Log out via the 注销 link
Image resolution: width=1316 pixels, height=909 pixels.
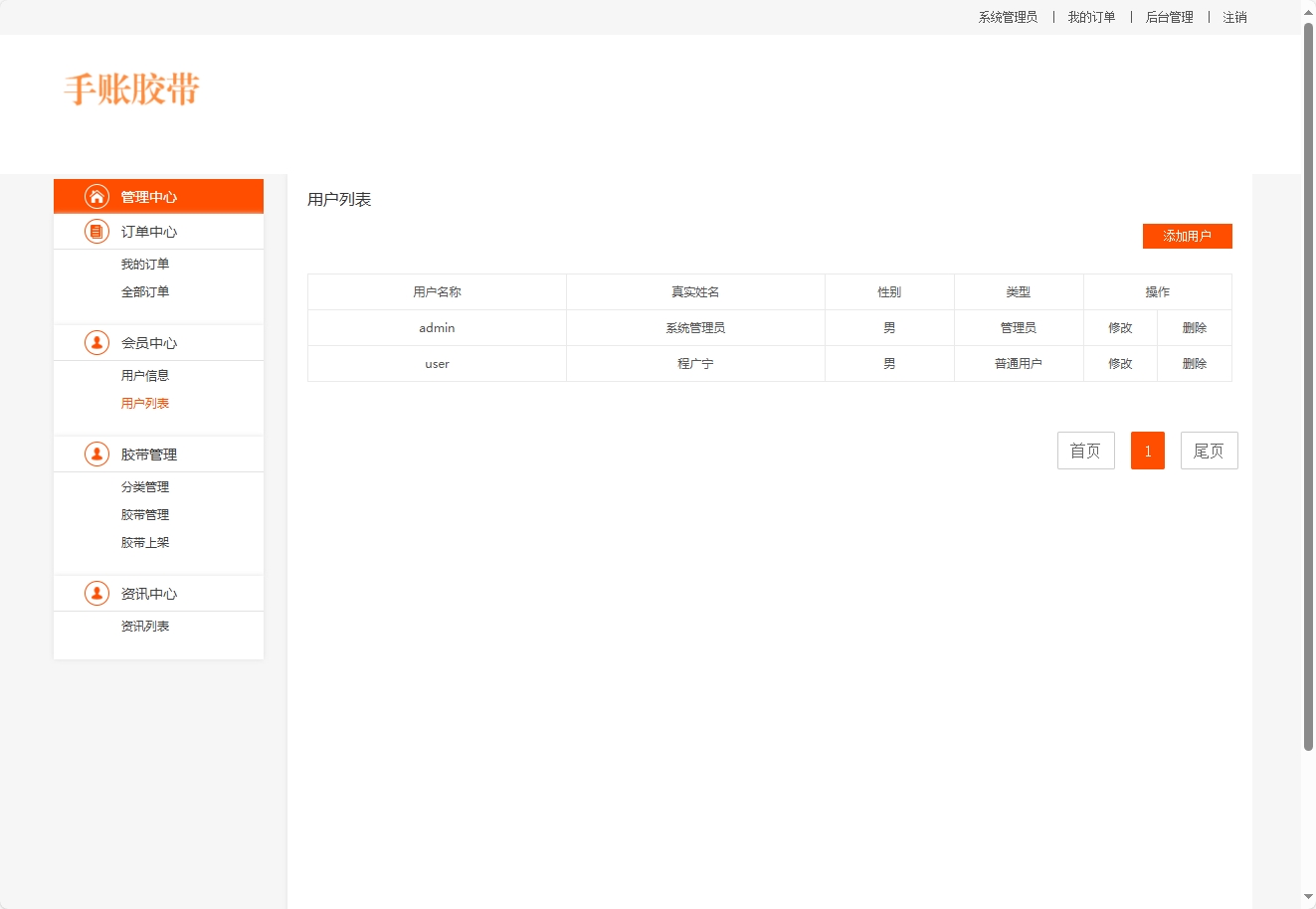tap(1234, 17)
